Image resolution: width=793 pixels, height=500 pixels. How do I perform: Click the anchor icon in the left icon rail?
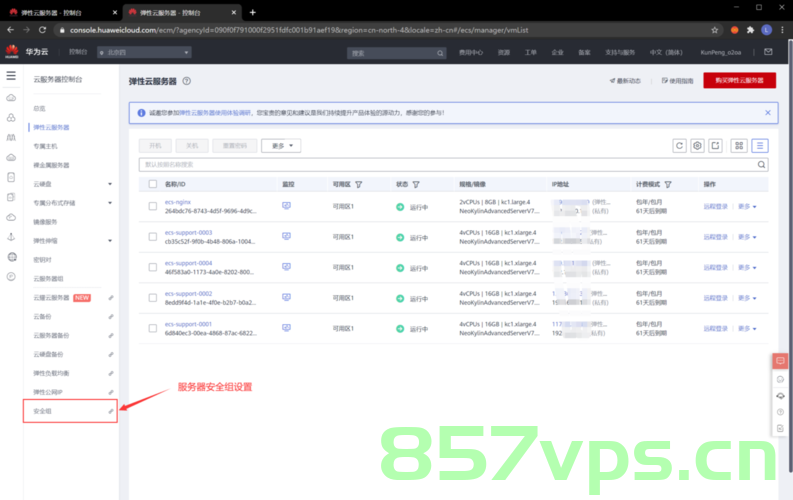coord(11,237)
